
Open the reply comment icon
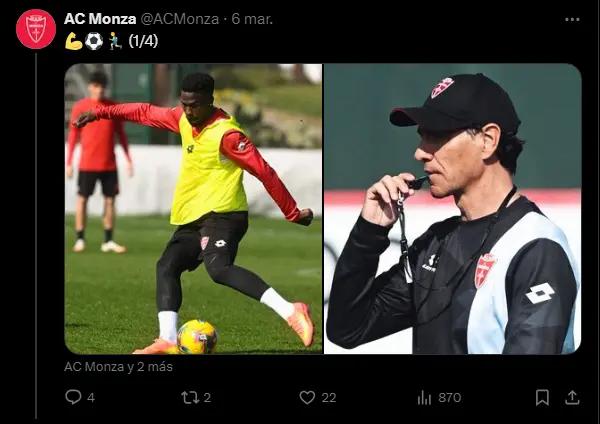tap(73, 397)
